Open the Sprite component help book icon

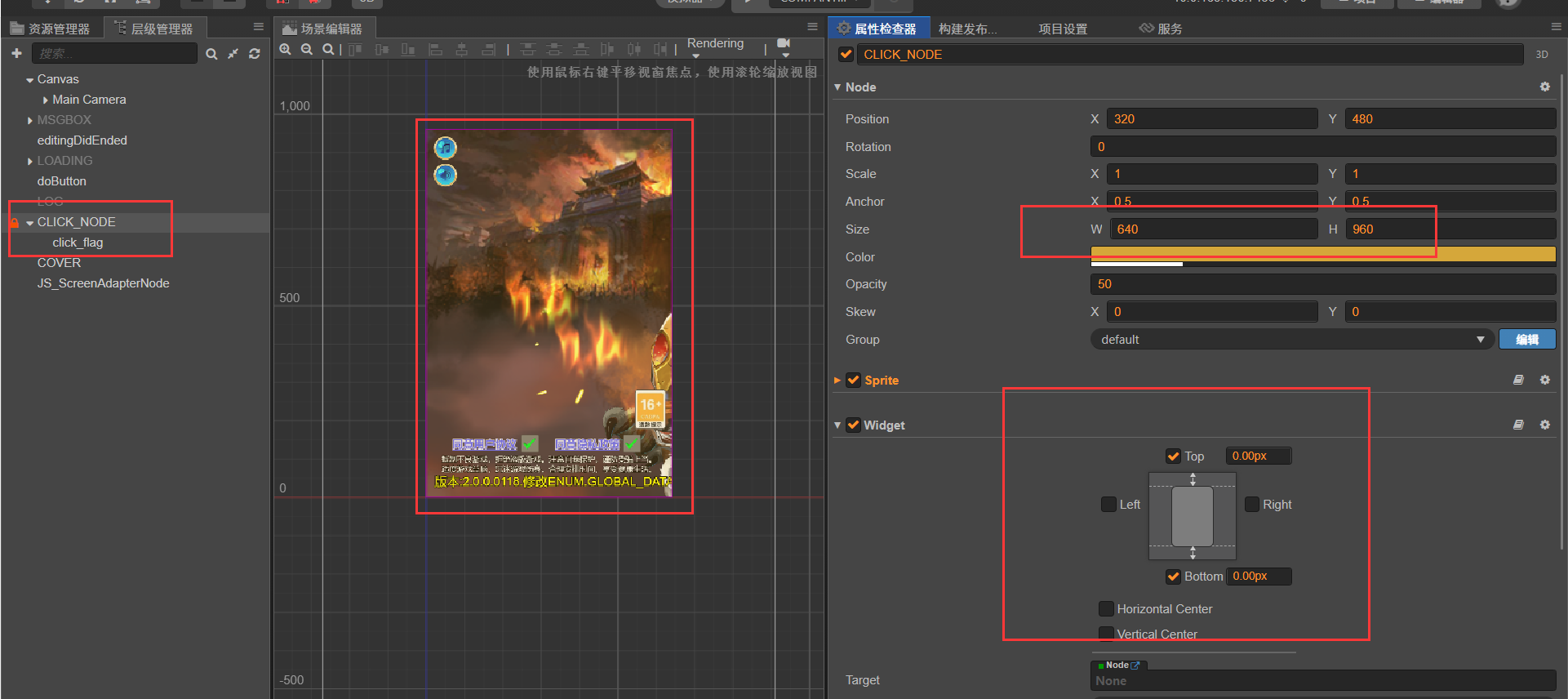1518,380
